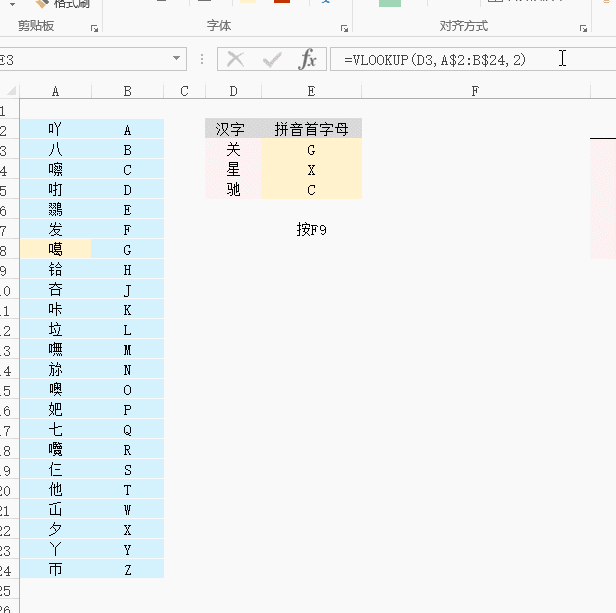The image size is (616, 613).
Task: Select column B header
Action: pos(127,91)
